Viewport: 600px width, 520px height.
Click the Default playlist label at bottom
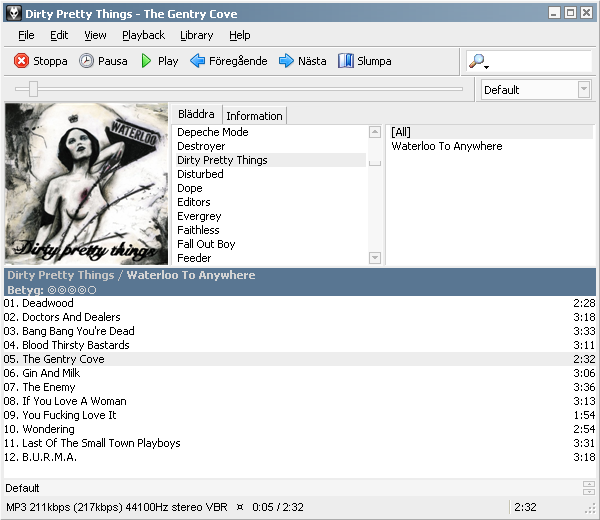(x=22, y=488)
